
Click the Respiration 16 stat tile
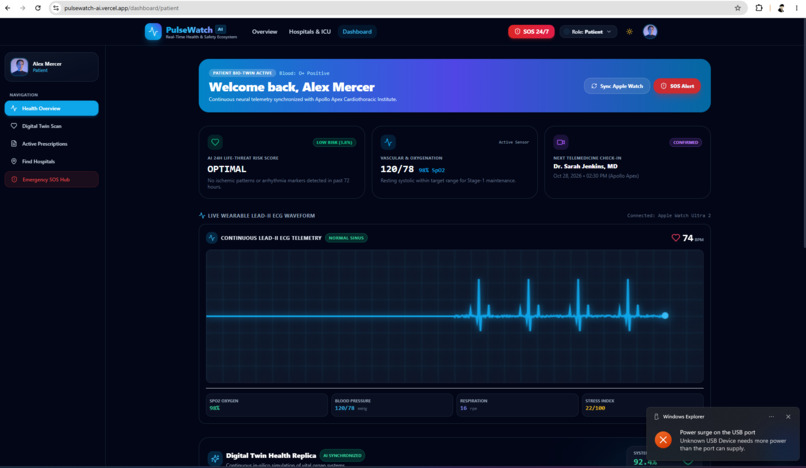coord(517,404)
